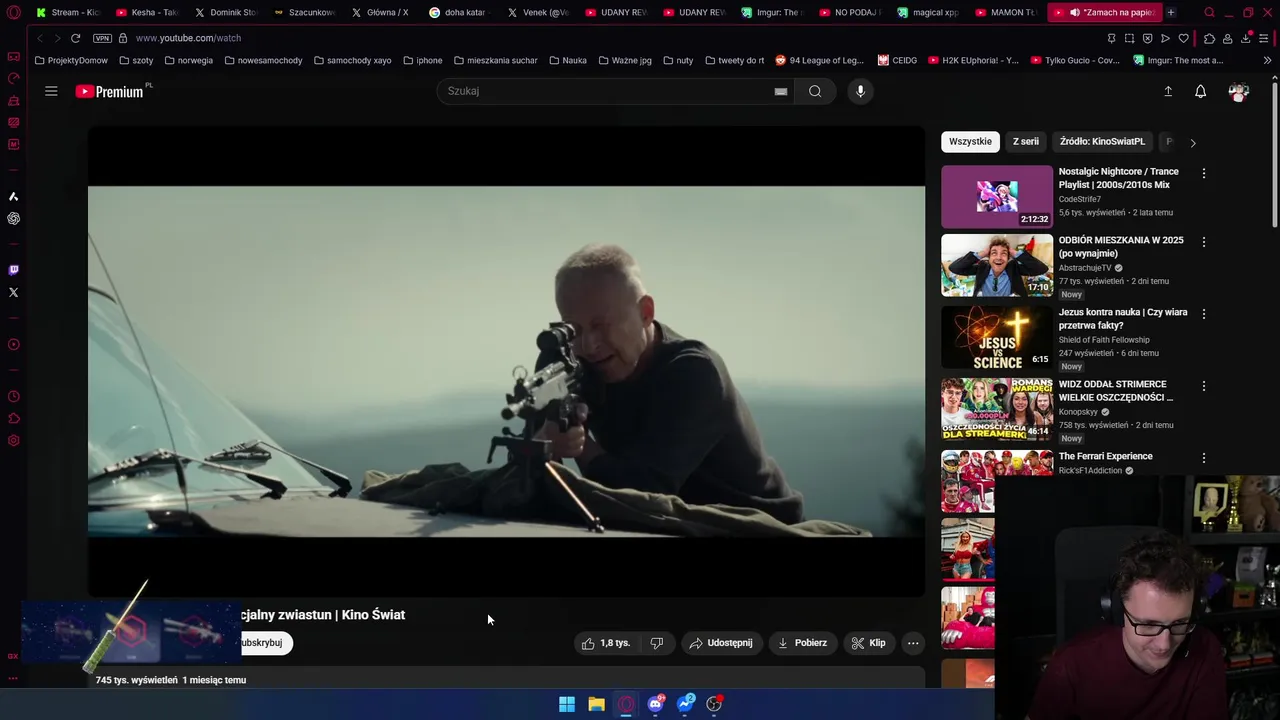1280x720 pixels.
Task: Open Discord from the taskbar
Action: [655, 704]
